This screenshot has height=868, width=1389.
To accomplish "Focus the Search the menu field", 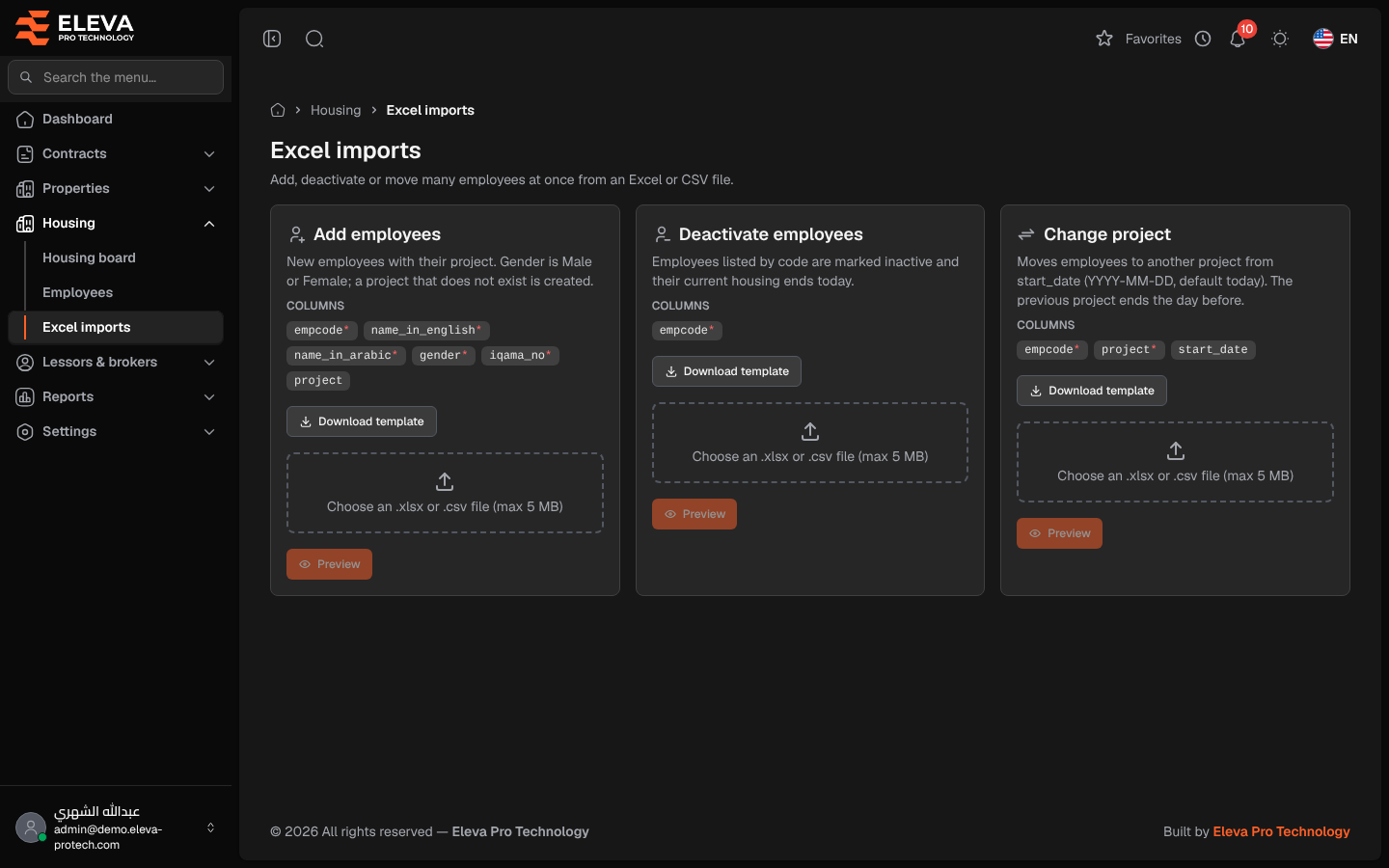I will (x=116, y=77).
